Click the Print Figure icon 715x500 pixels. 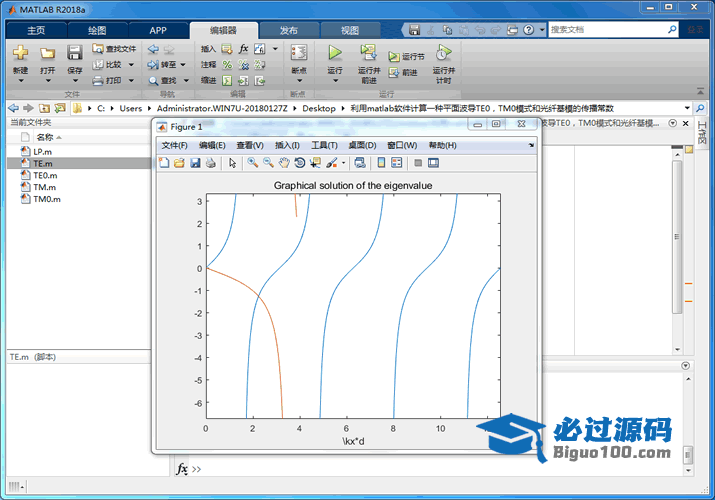pyautogui.click(x=211, y=162)
